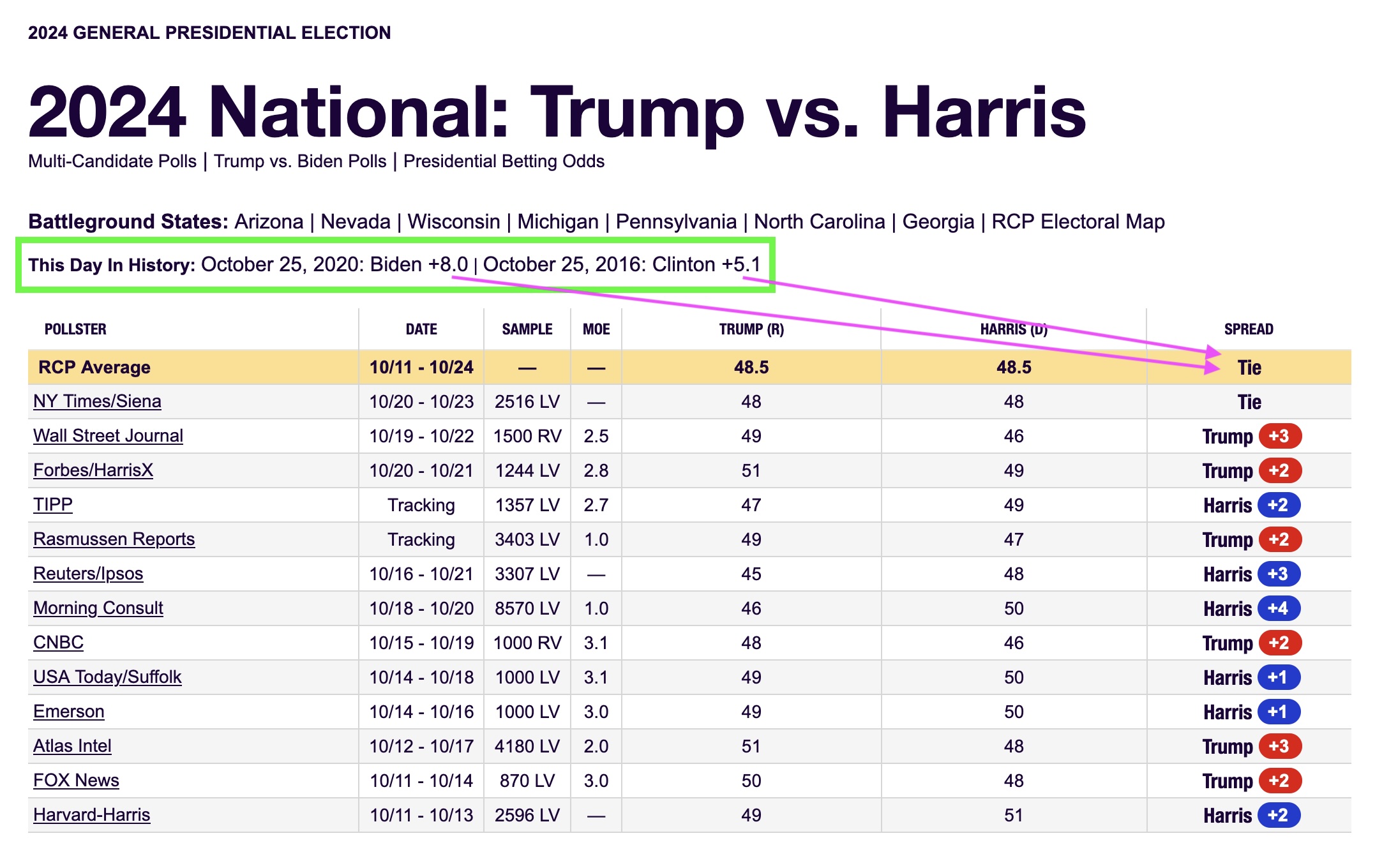Viewport: 1375px width, 868px height.
Task: Open the Morning Consult poll link
Action: click(x=98, y=608)
